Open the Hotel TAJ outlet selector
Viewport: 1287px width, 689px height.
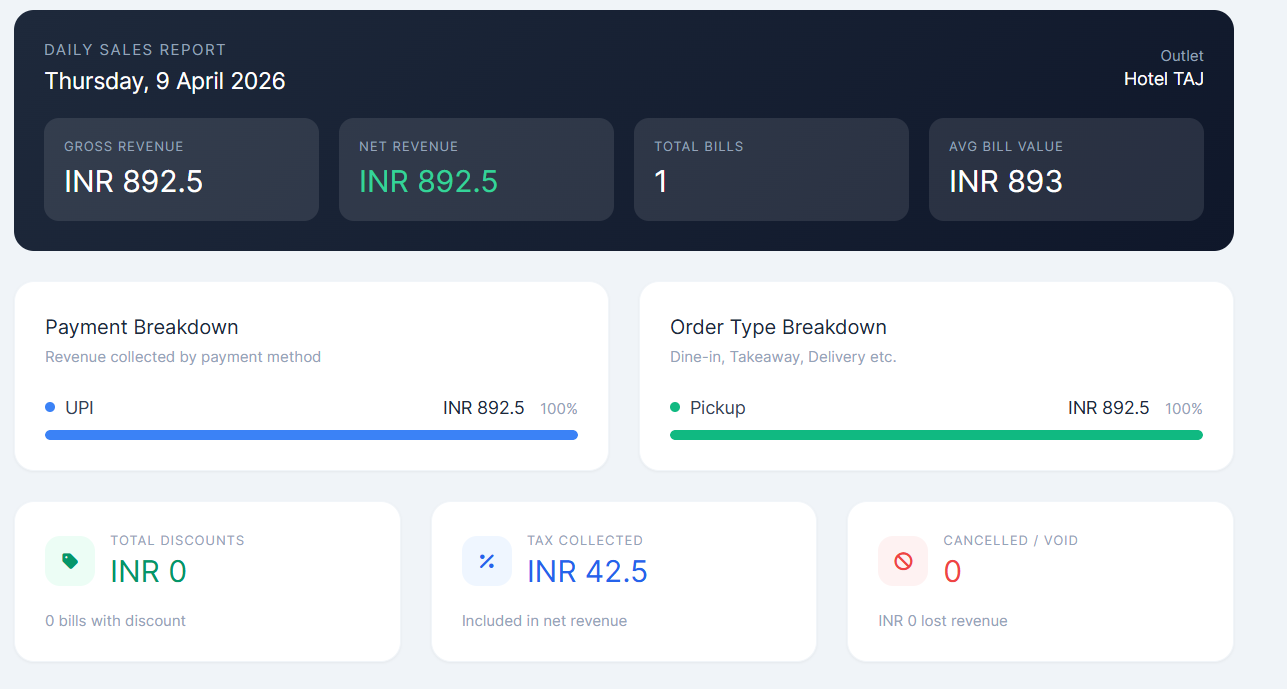1163,78
